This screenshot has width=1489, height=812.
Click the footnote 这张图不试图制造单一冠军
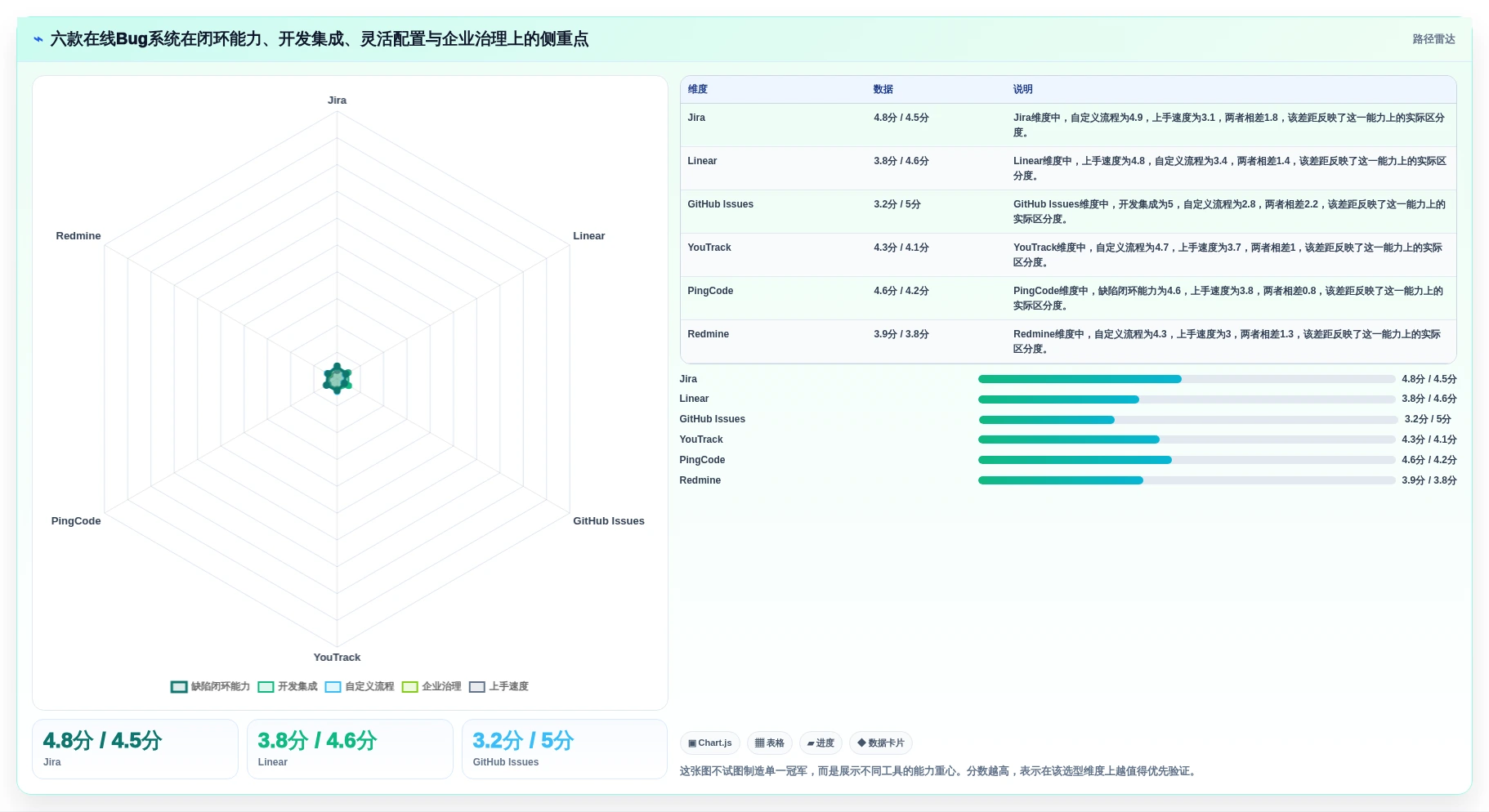click(940, 771)
